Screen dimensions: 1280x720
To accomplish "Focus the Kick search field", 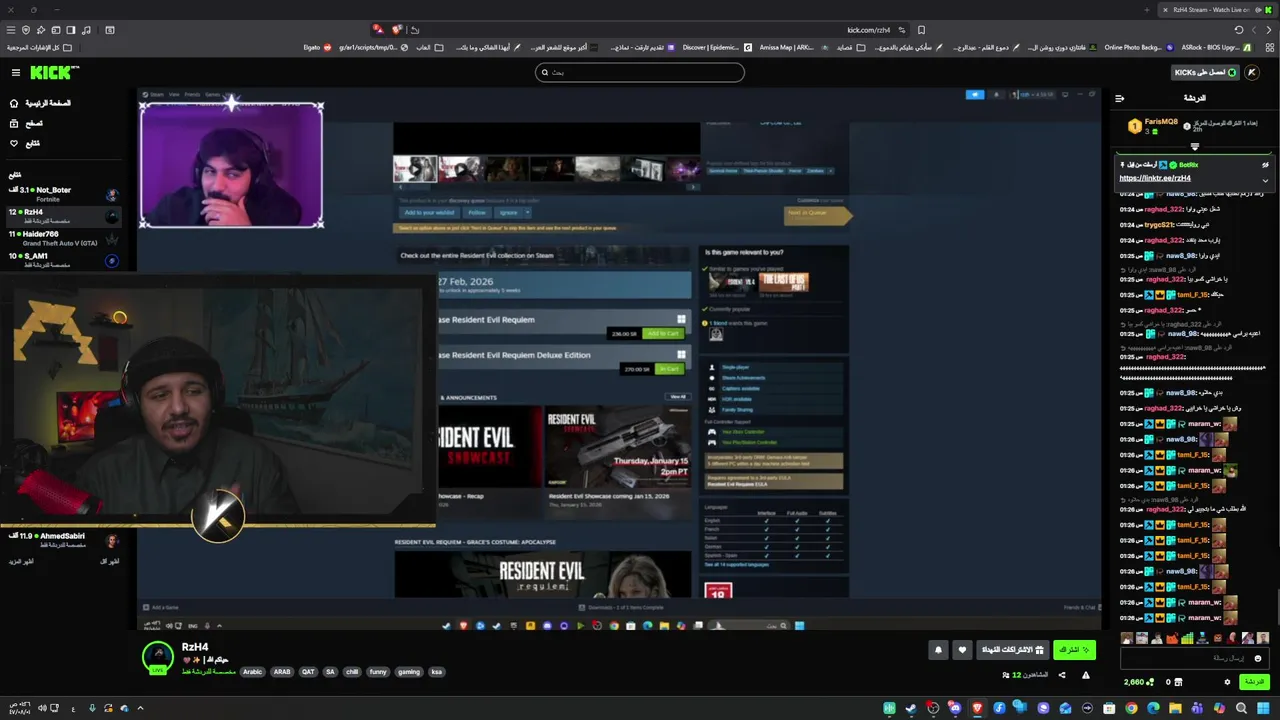I will point(640,72).
